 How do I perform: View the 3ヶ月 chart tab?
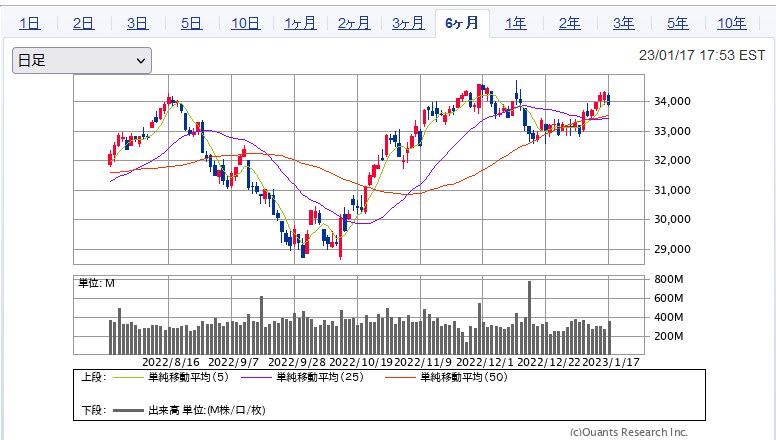(408, 23)
